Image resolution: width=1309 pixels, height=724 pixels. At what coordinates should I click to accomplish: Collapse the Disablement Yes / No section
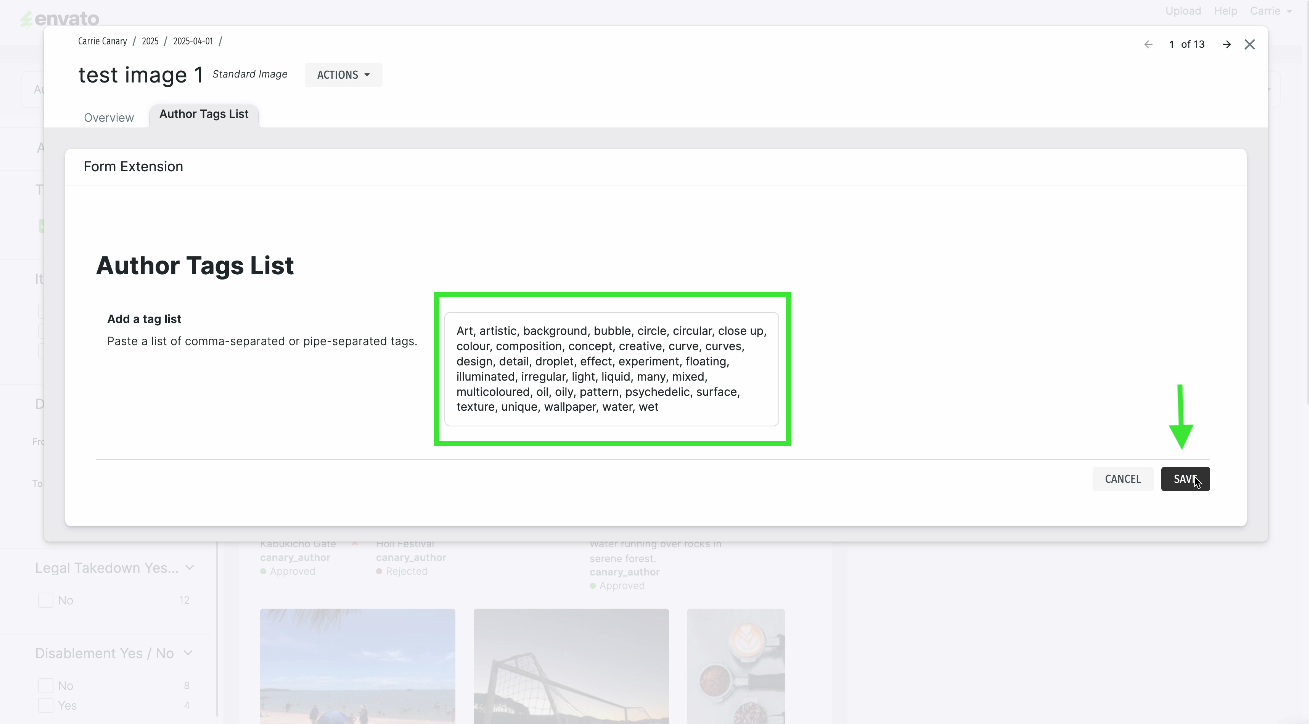pos(189,653)
